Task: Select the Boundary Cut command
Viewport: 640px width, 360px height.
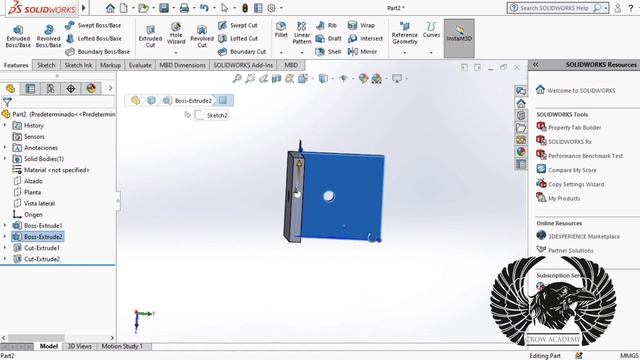Action: pos(242,52)
